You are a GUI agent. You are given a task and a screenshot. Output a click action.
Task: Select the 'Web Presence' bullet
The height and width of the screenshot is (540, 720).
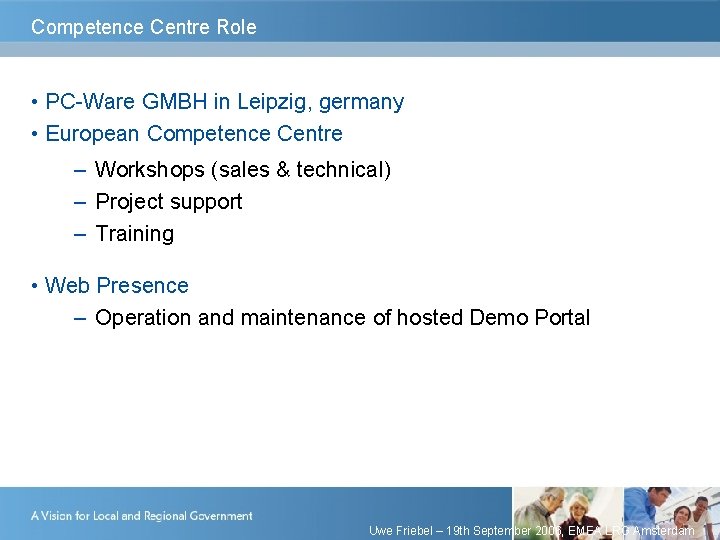(117, 285)
